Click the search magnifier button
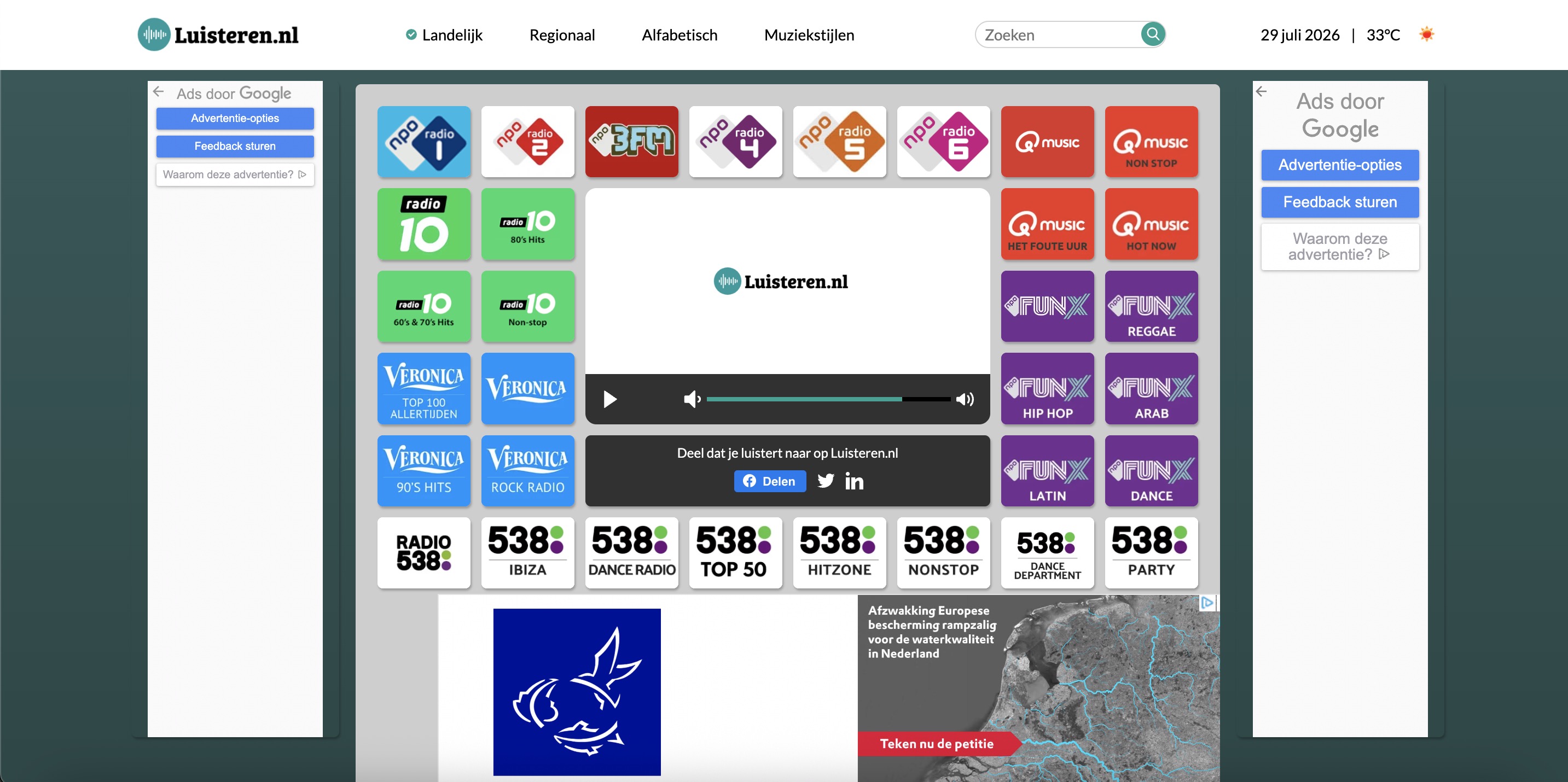The height and width of the screenshot is (782, 1568). [x=1152, y=34]
